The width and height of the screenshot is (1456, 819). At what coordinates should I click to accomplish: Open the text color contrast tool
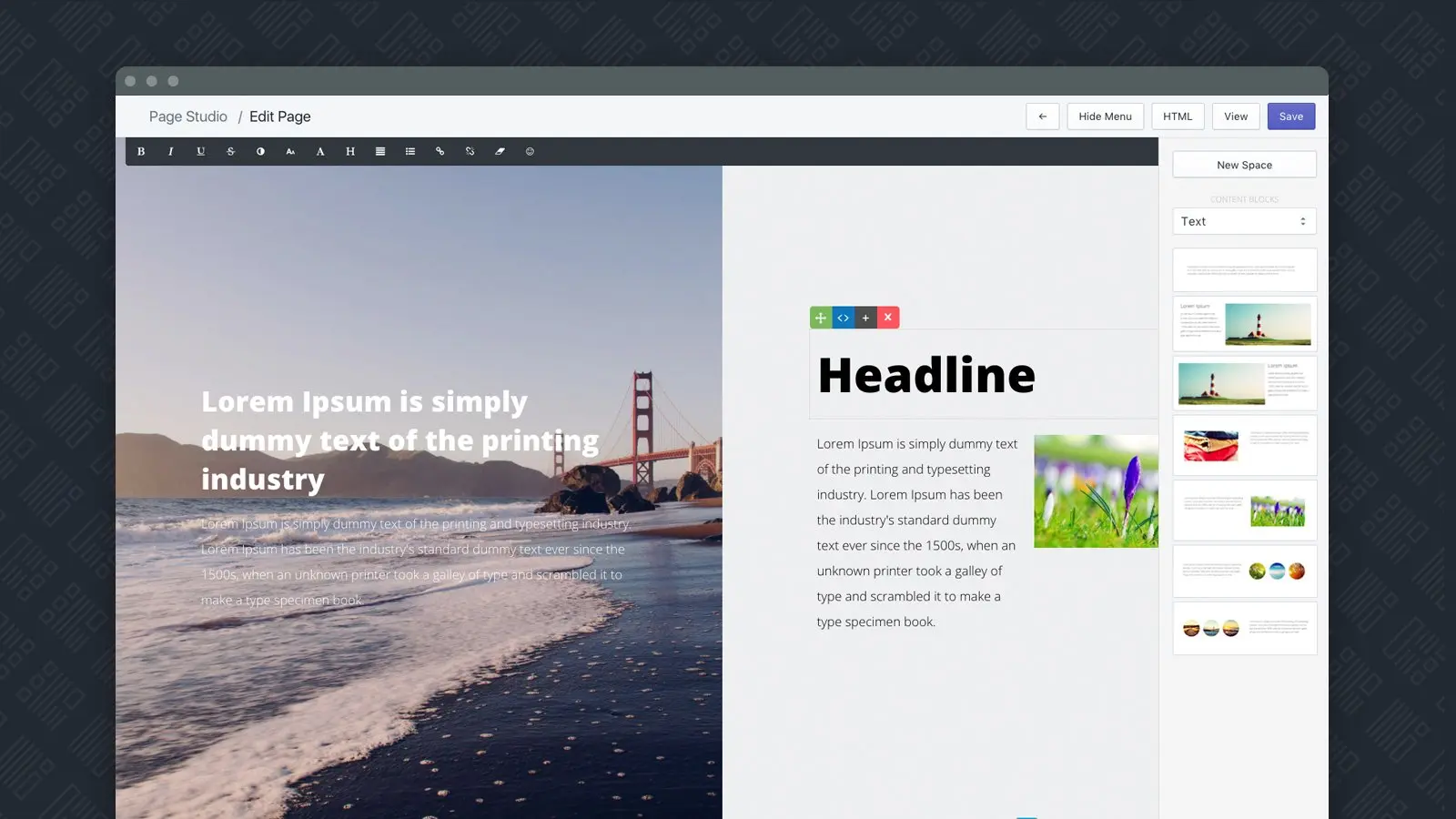pos(260,152)
